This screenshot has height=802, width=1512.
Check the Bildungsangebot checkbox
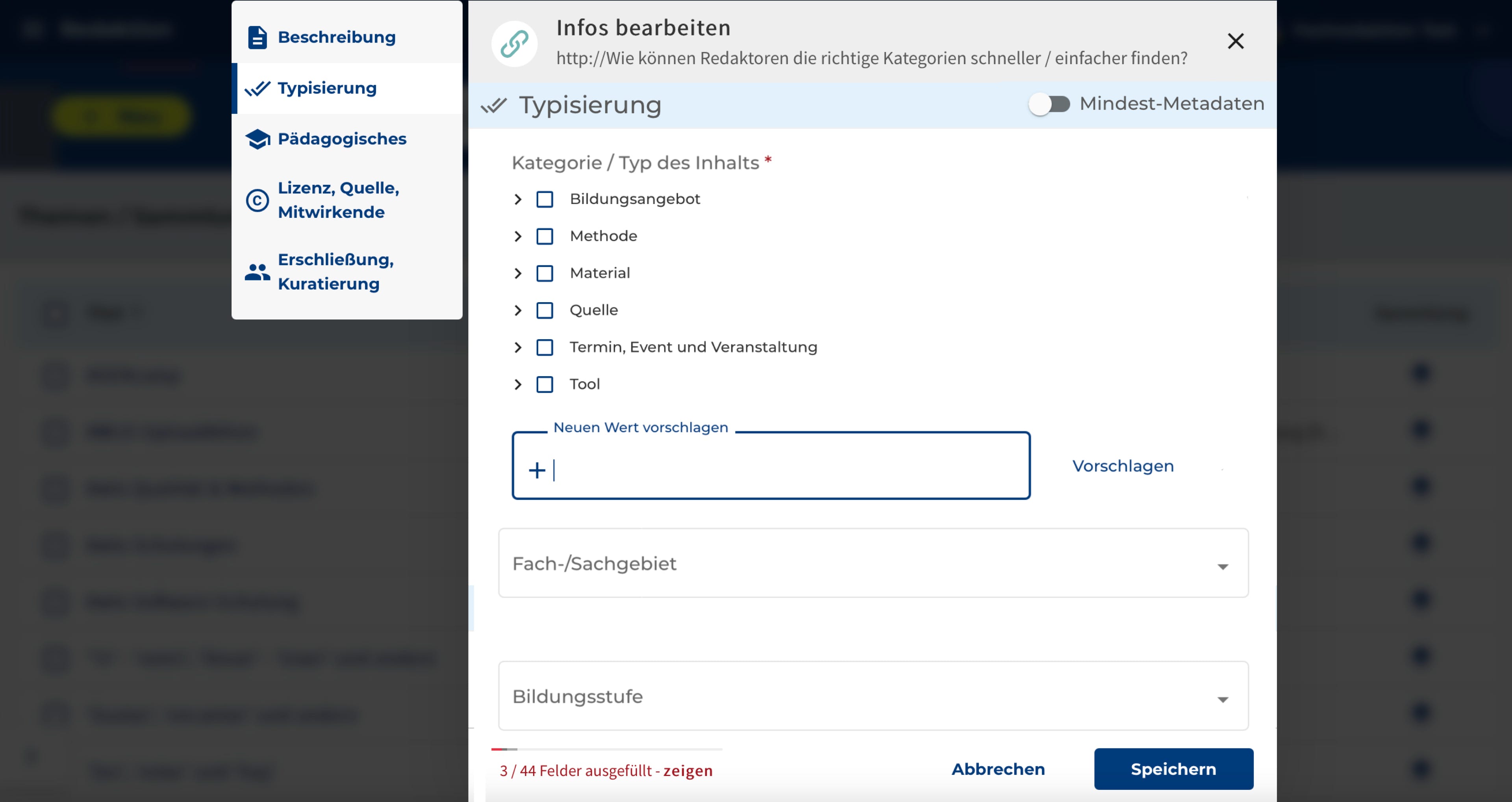coord(545,200)
